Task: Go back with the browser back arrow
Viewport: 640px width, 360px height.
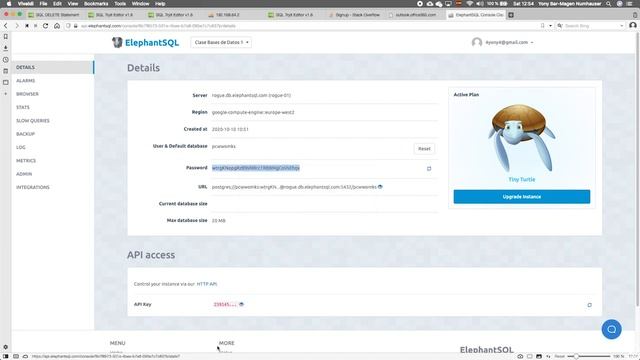Action: (6, 26)
